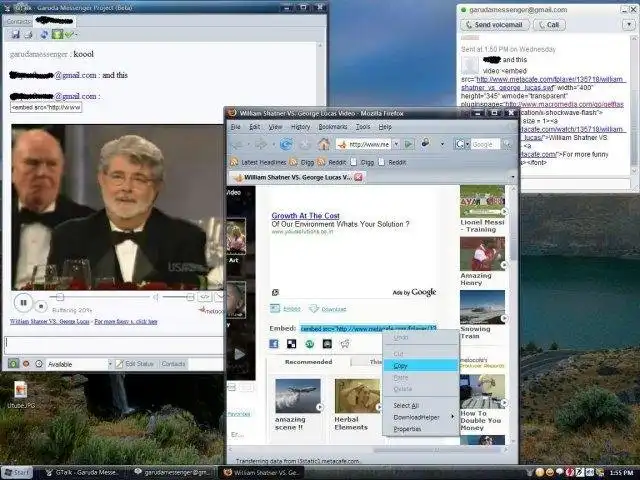Viewport: 640px width, 480px height.
Task: Click the Google search box in Firefox
Action: pyautogui.click(x=485, y=144)
